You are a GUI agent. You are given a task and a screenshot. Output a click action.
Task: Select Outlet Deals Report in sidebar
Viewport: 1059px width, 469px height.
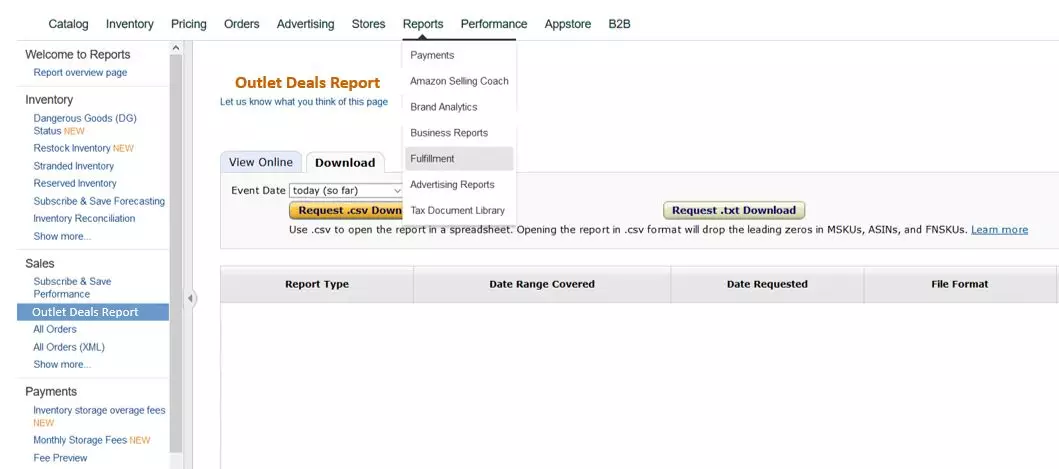[x=93, y=312]
